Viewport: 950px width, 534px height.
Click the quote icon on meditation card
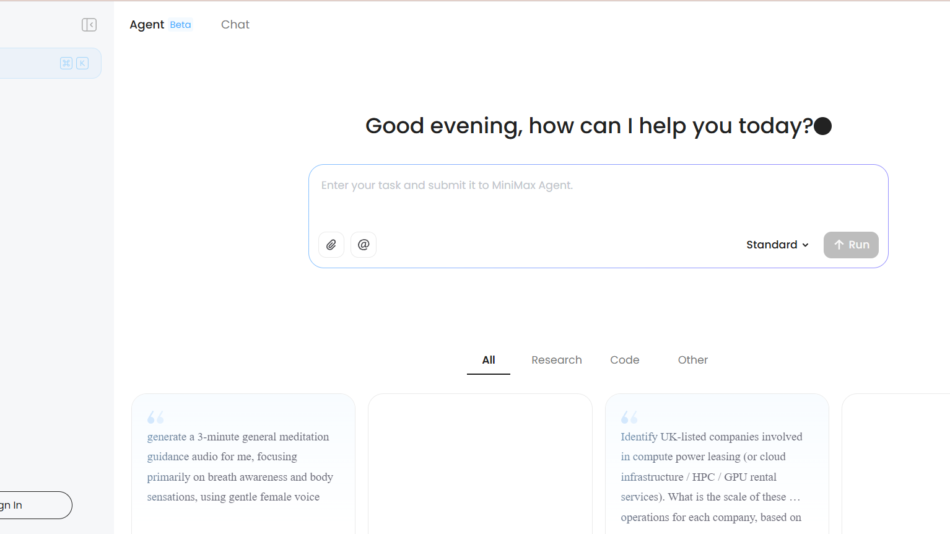coord(156,417)
